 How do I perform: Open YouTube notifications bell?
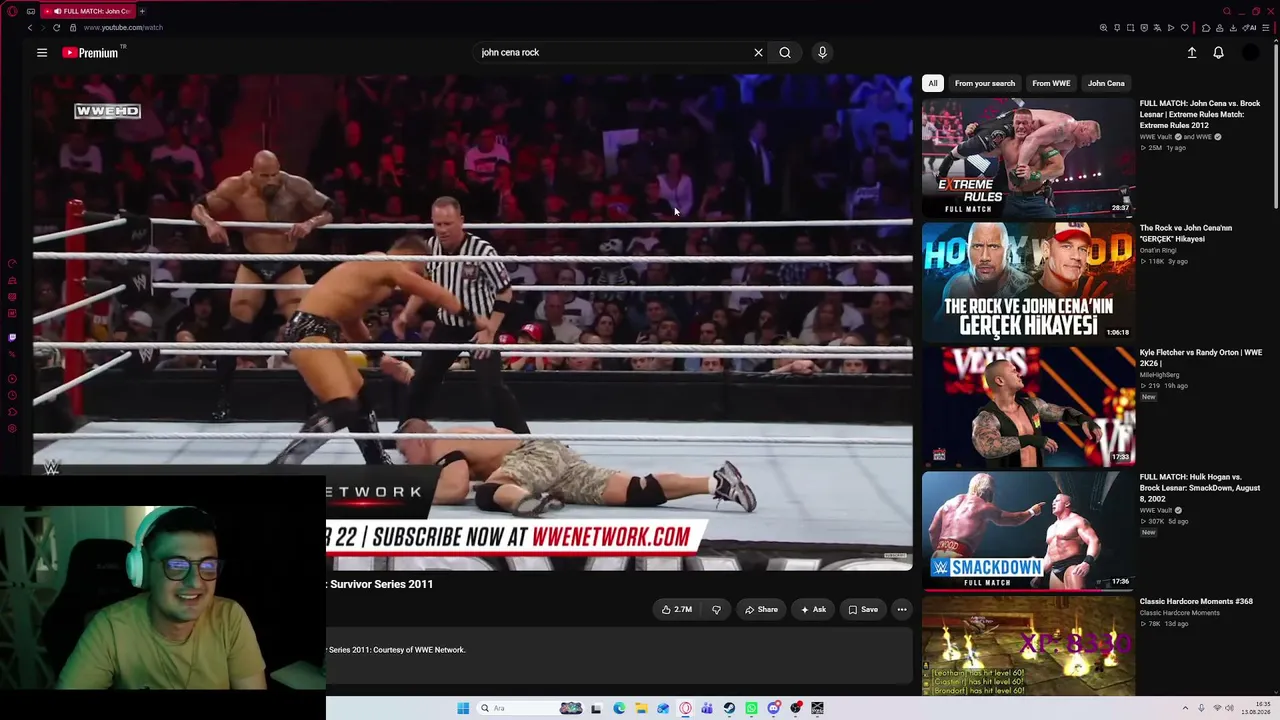tap(1218, 53)
